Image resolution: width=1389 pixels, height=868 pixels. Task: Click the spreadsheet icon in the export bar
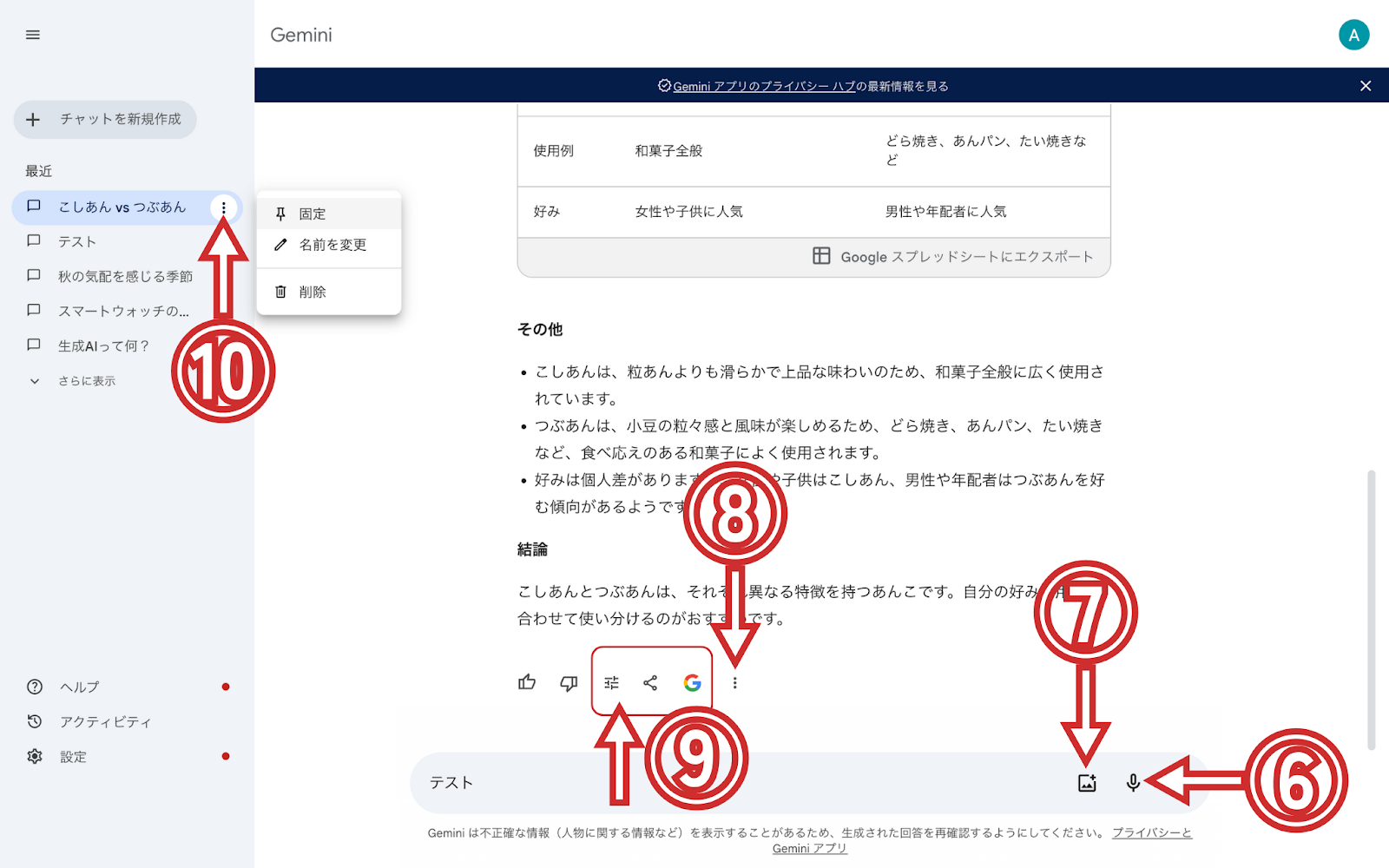(821, 256)
